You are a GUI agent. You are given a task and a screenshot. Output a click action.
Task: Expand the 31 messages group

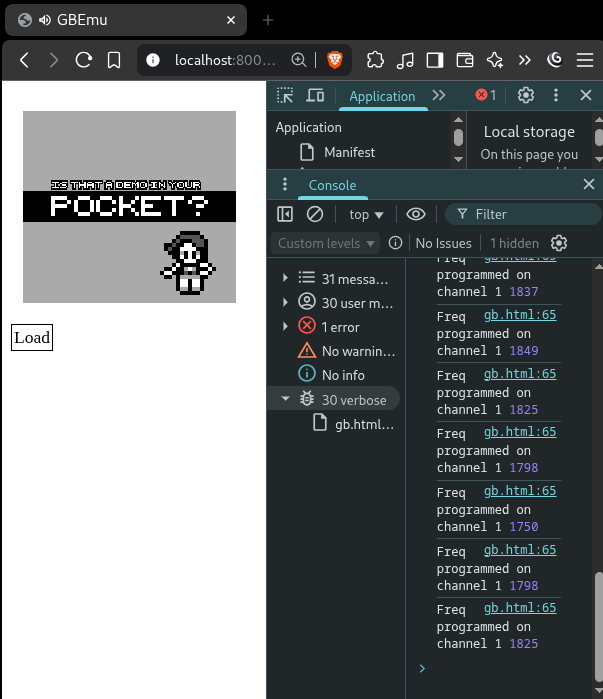click(286, 278)
